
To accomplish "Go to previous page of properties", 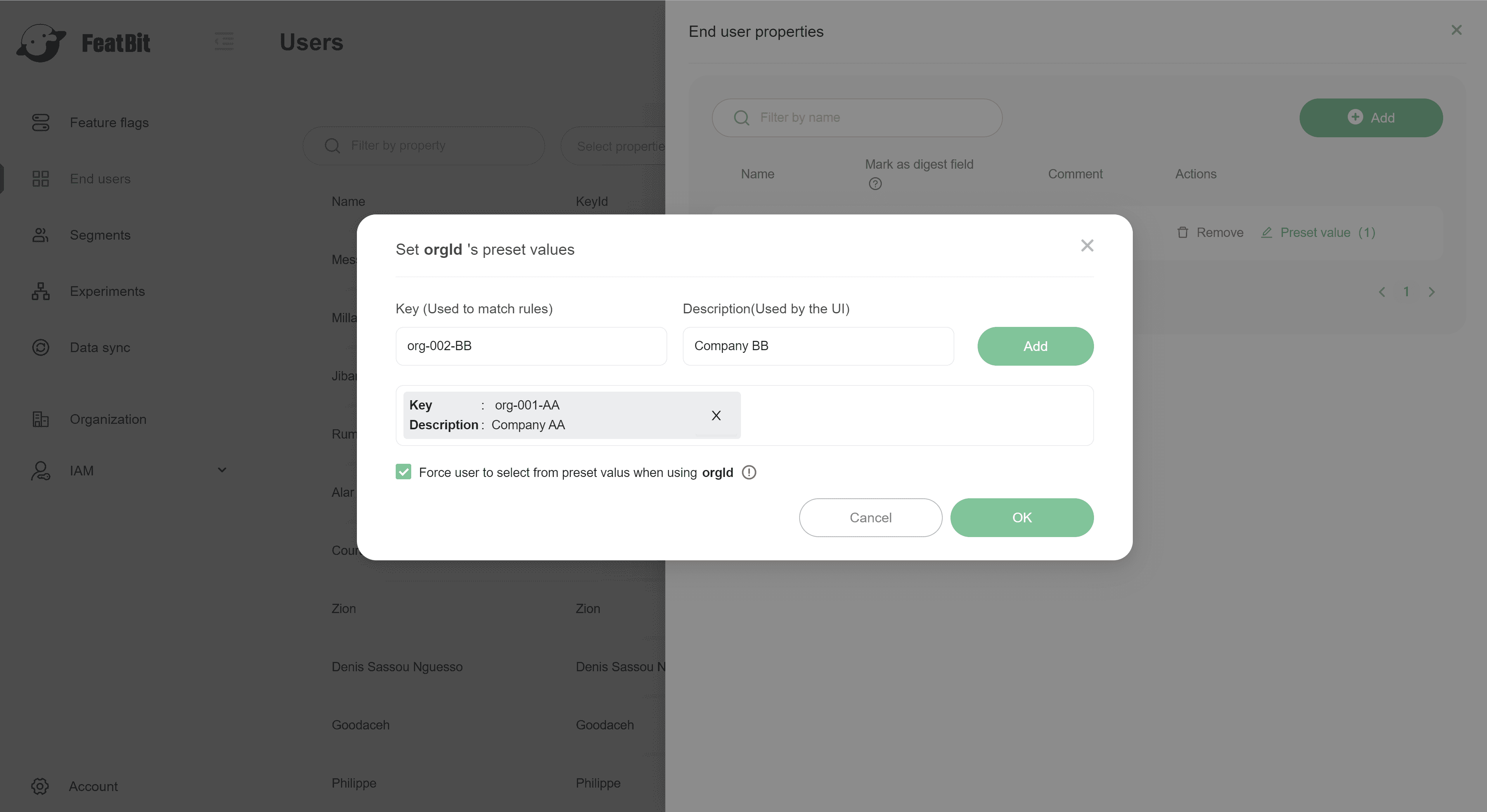I will 1382,292.
